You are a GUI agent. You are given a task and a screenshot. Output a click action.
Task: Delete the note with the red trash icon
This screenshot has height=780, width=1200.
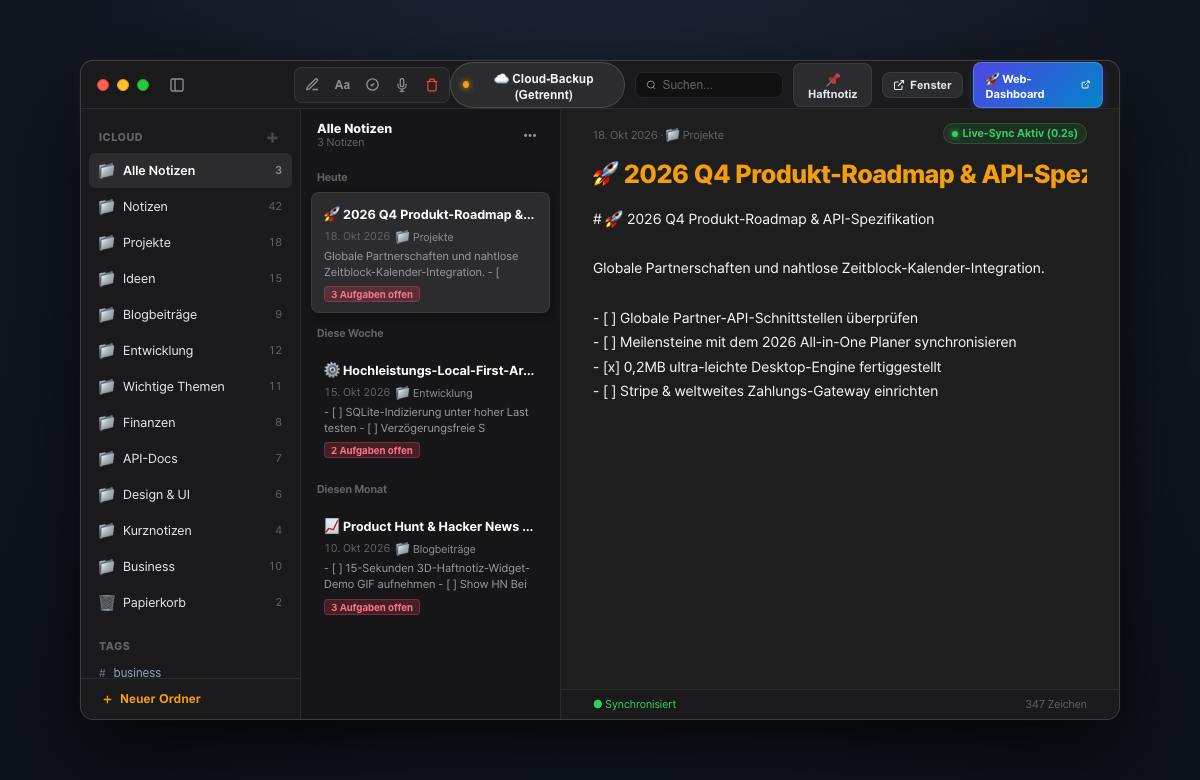(432, 85)
